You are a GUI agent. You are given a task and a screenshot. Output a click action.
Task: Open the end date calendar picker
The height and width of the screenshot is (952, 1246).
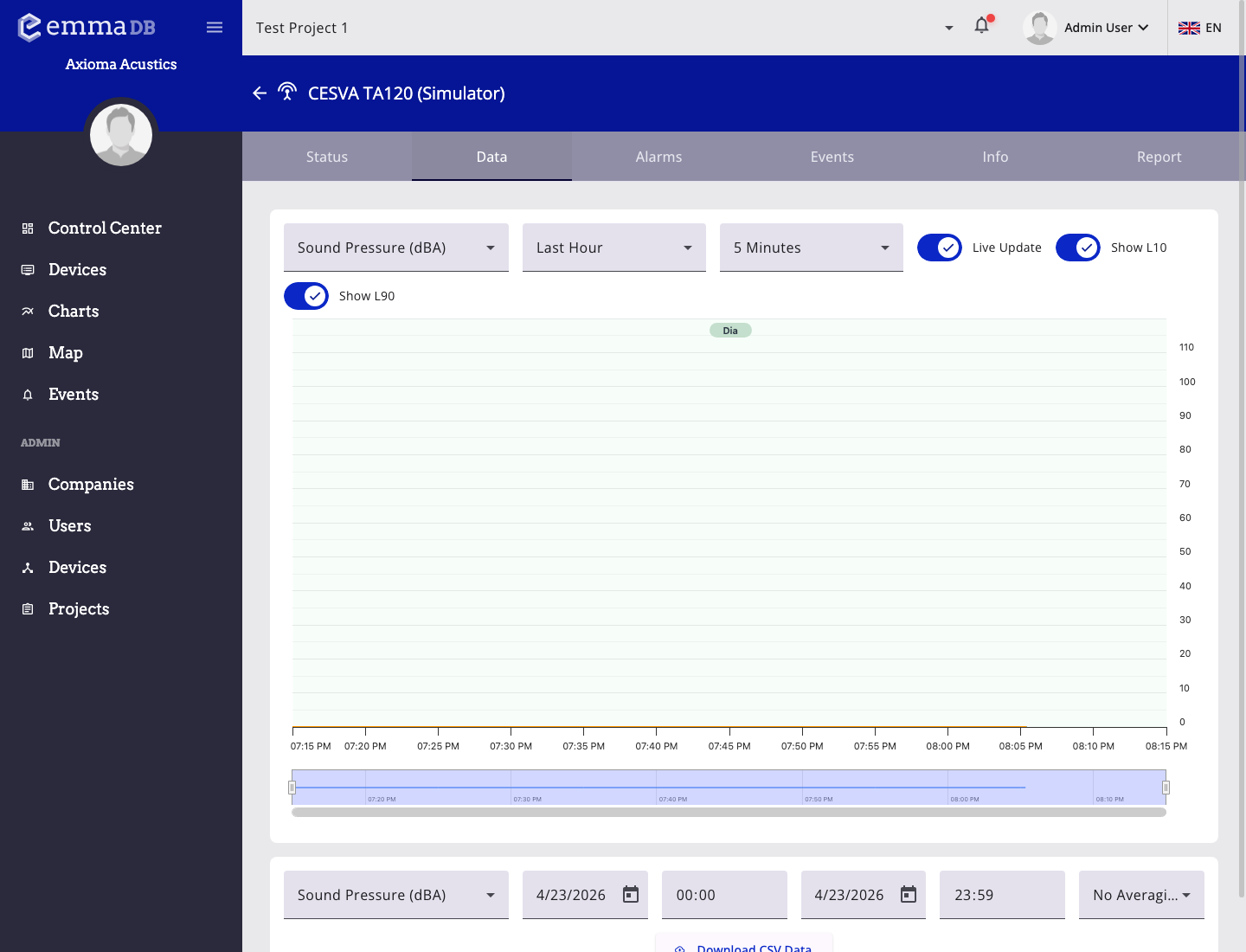click(909, 895)
